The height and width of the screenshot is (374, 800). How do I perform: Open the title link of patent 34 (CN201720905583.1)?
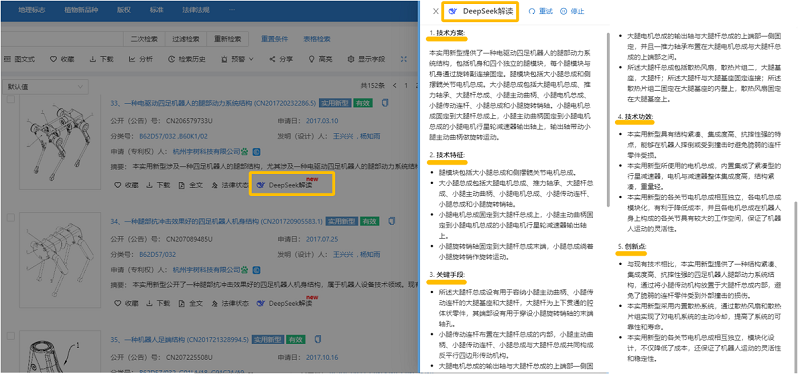click(217, 221)
